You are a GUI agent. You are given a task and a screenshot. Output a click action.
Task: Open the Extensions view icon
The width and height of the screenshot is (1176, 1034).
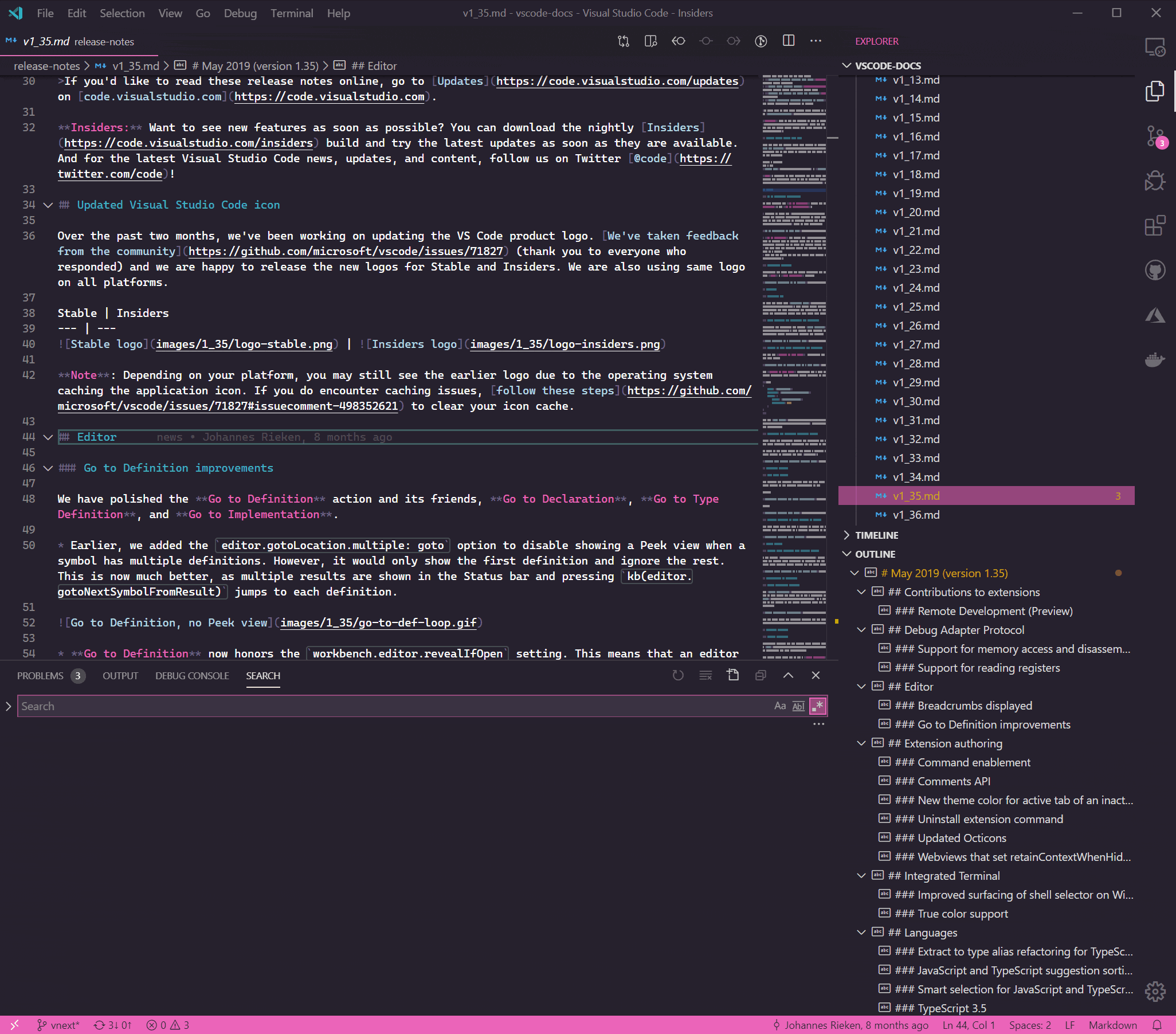1154,226
